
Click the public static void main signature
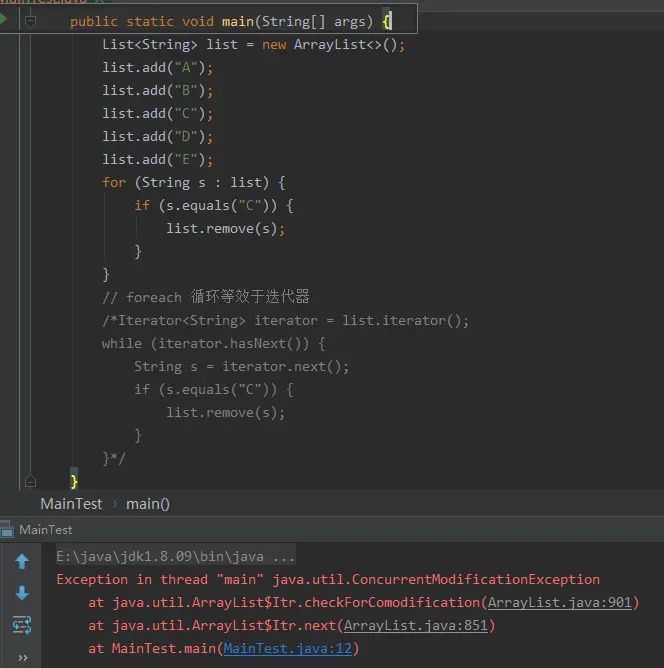(x=221, y=21)
